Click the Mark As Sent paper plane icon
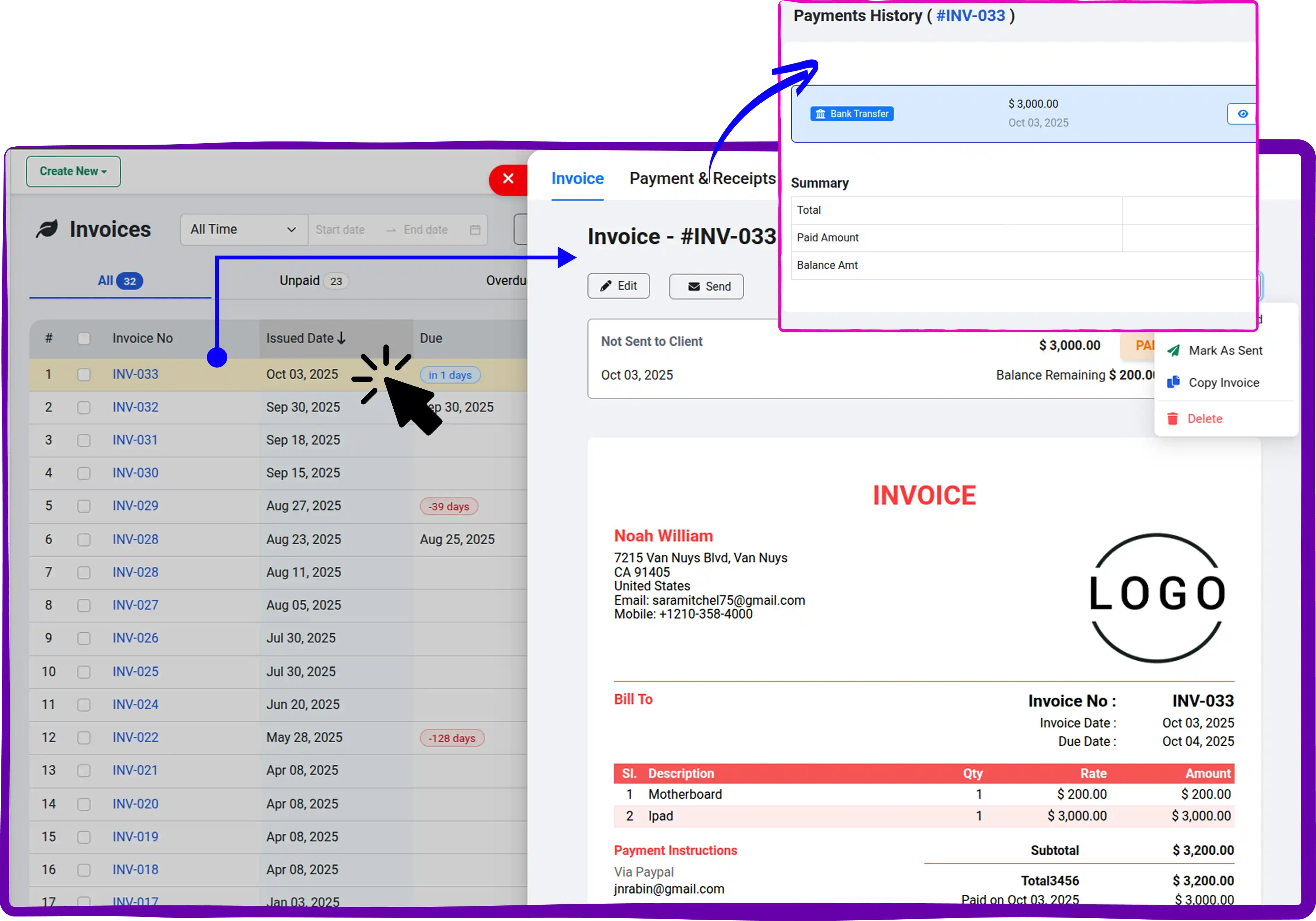This screenshot has width=1316, height=921. (x=1174, y=350)
